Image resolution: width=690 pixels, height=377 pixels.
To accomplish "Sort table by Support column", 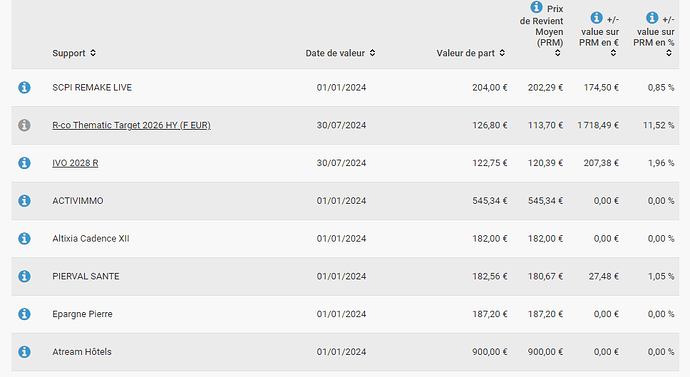I will tap(93, 53).
